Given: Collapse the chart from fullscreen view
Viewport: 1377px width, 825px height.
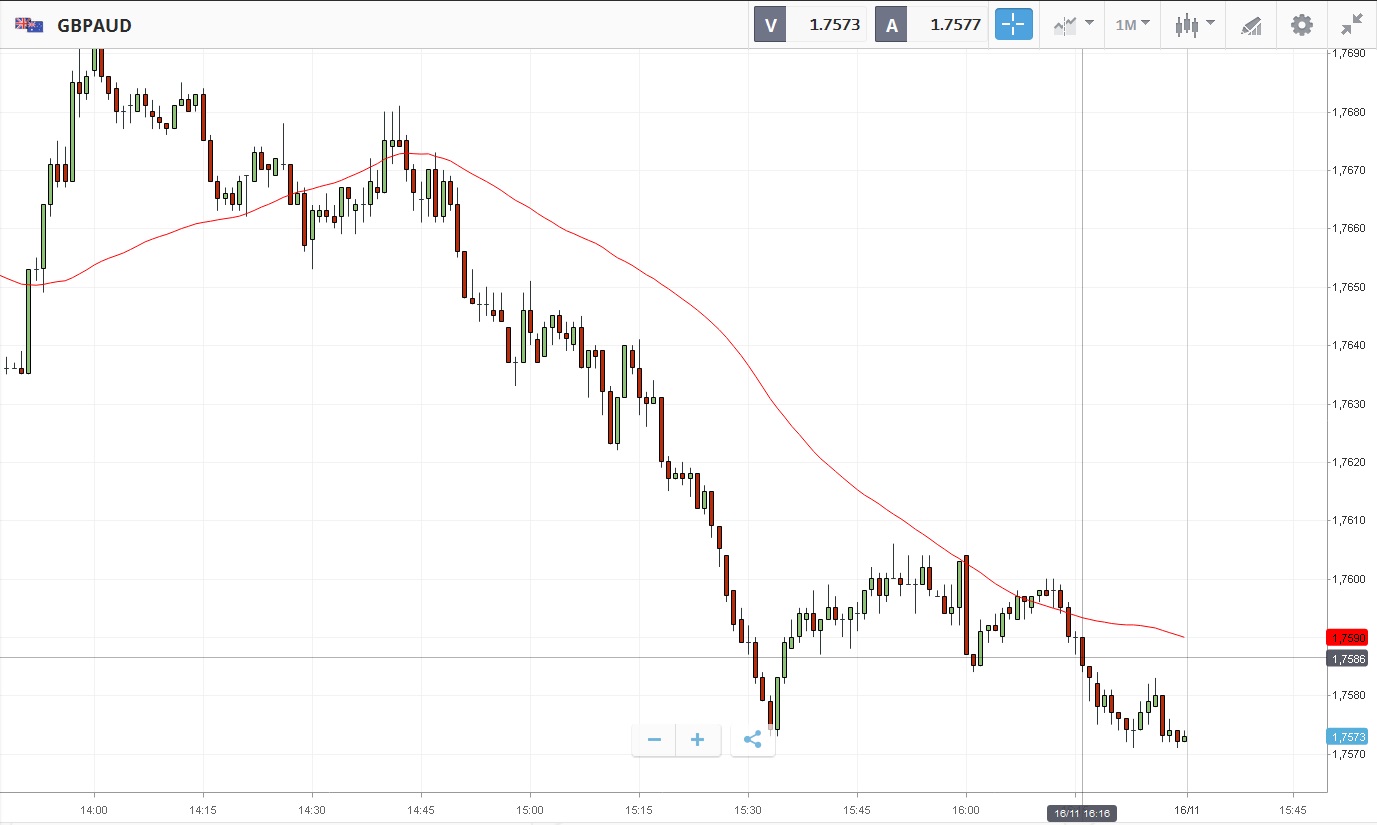Looking at the screenshot, I should click(x=1352, y=25).
